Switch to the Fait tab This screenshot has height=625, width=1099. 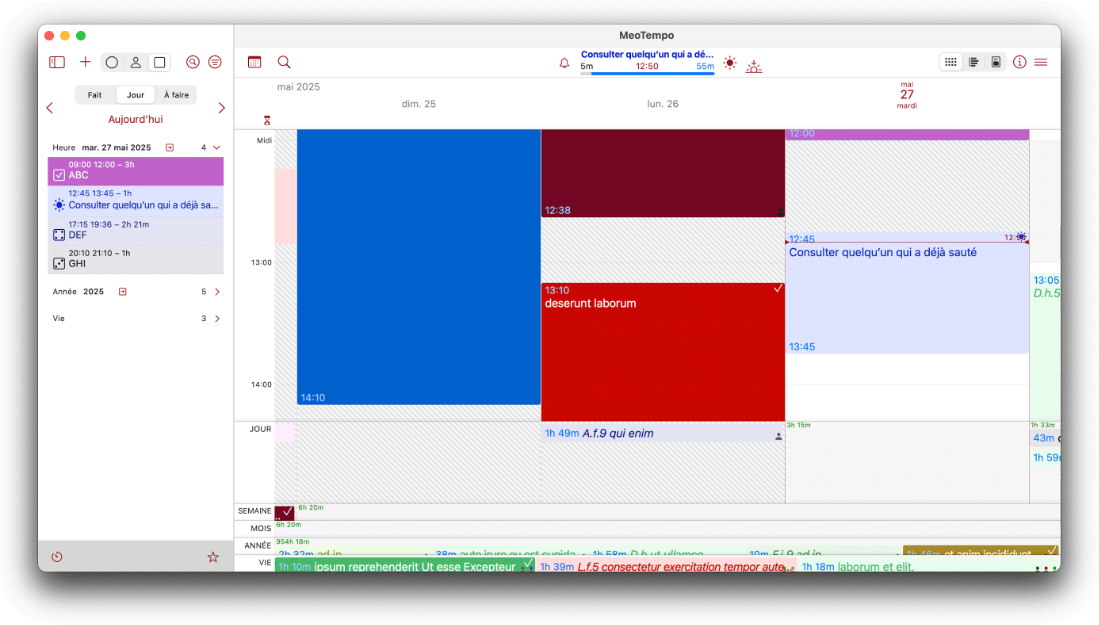coord(95,95)
